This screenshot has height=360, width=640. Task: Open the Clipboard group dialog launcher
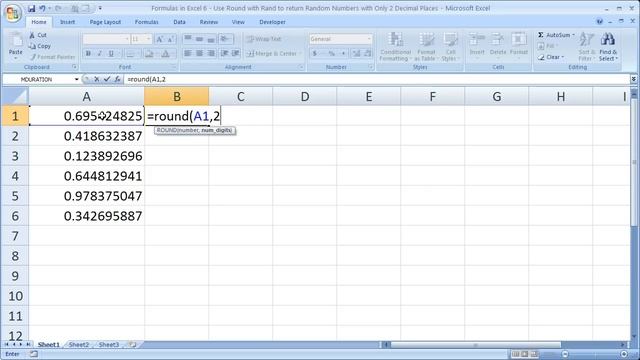[75, 67]
